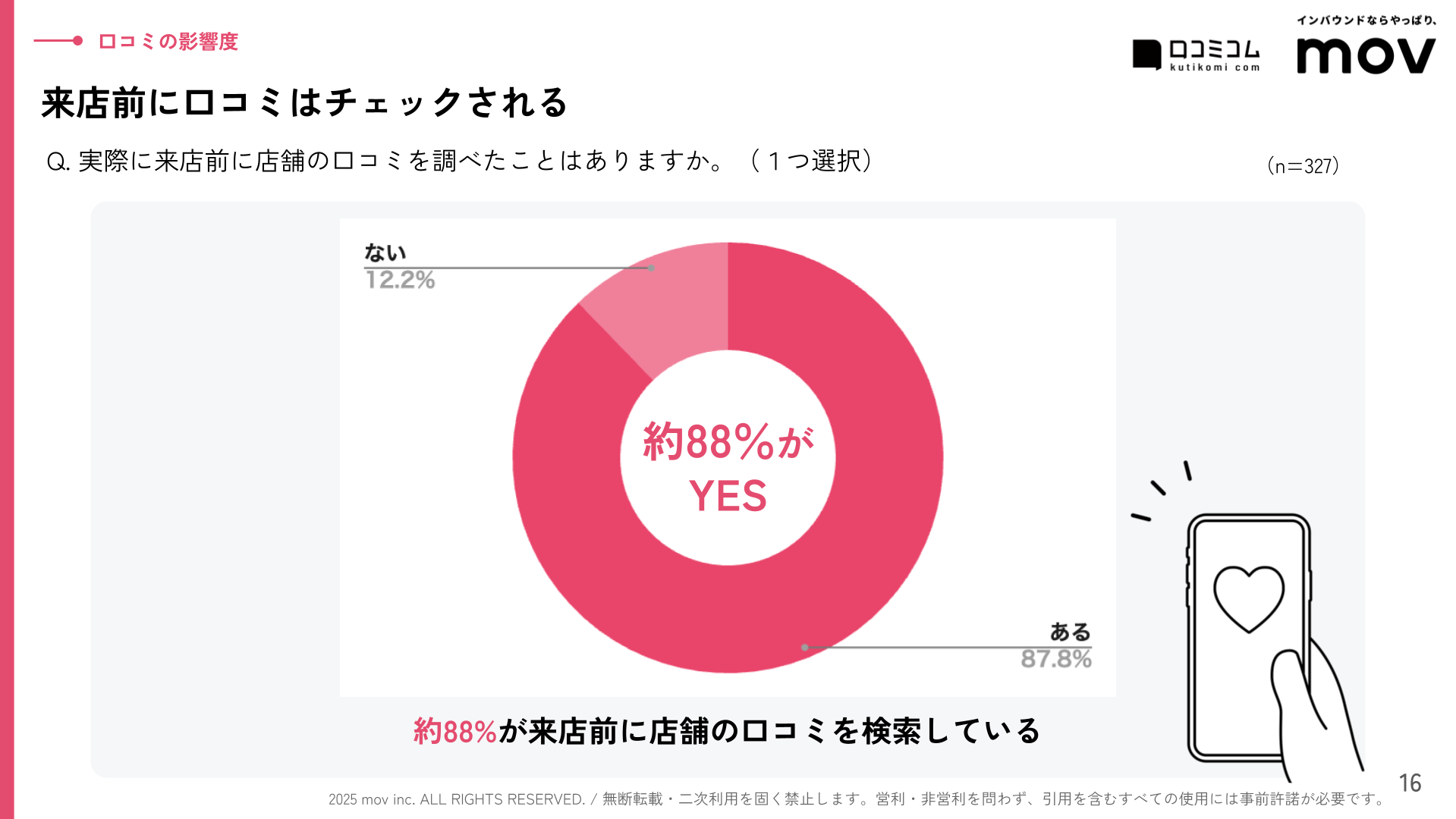
Task: Click the 87.8% data label
Action: [1055, 659]
